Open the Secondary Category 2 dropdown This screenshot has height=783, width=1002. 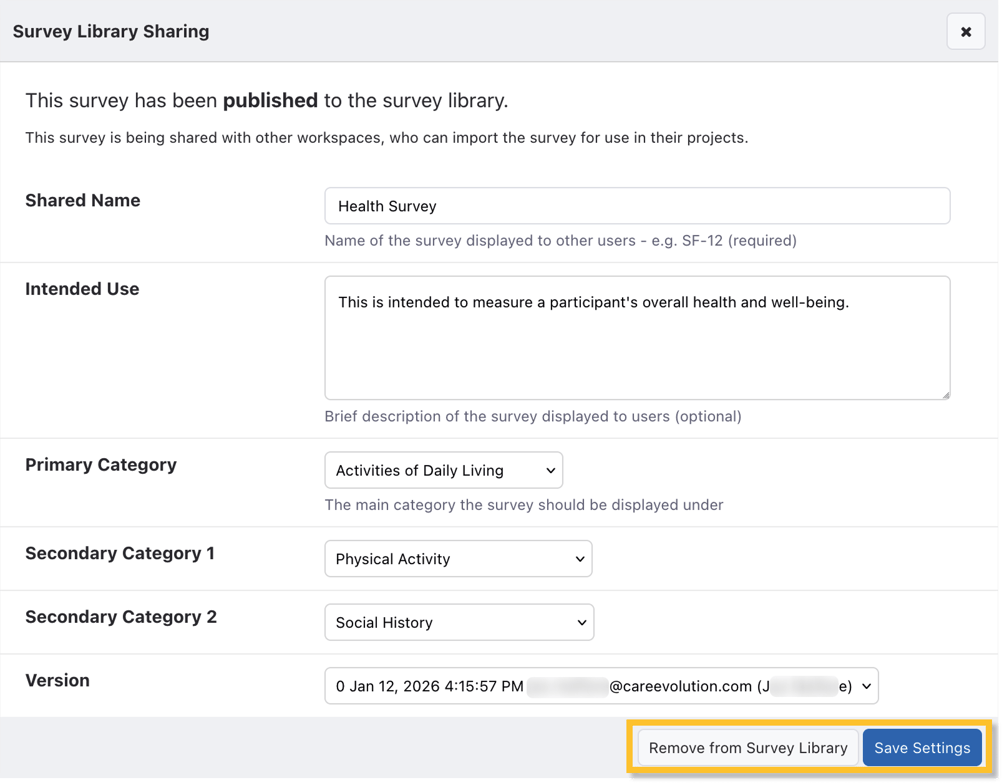coord(459,622)
